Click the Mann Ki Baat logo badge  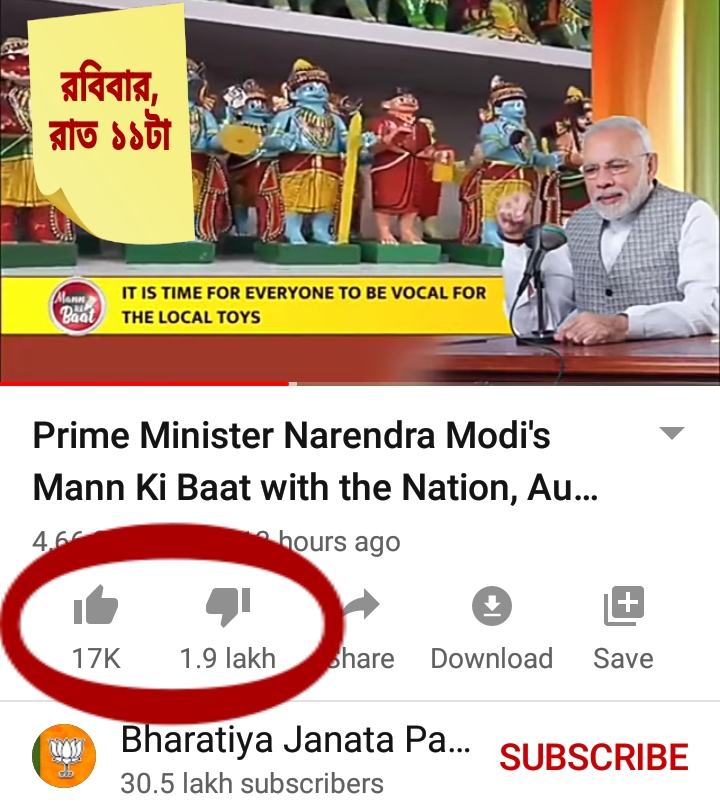(77, 306)
